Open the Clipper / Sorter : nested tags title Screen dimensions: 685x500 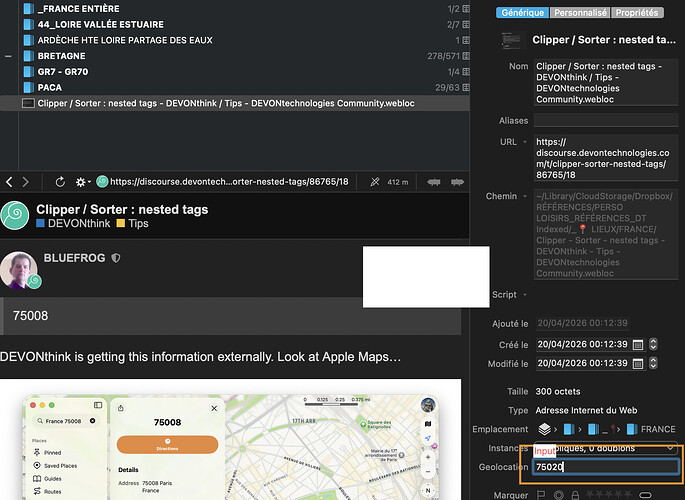pos(122,209)
